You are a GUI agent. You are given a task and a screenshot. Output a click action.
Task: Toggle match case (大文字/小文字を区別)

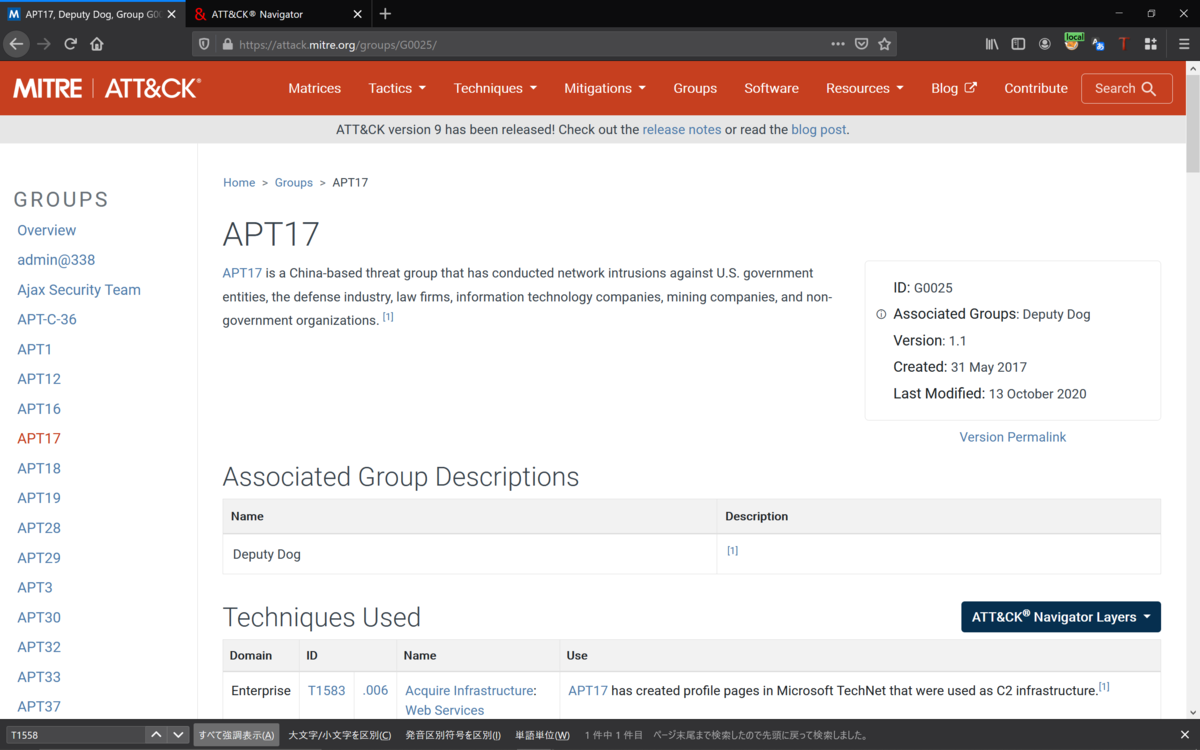pyautogui.click(x=340, y=735)
